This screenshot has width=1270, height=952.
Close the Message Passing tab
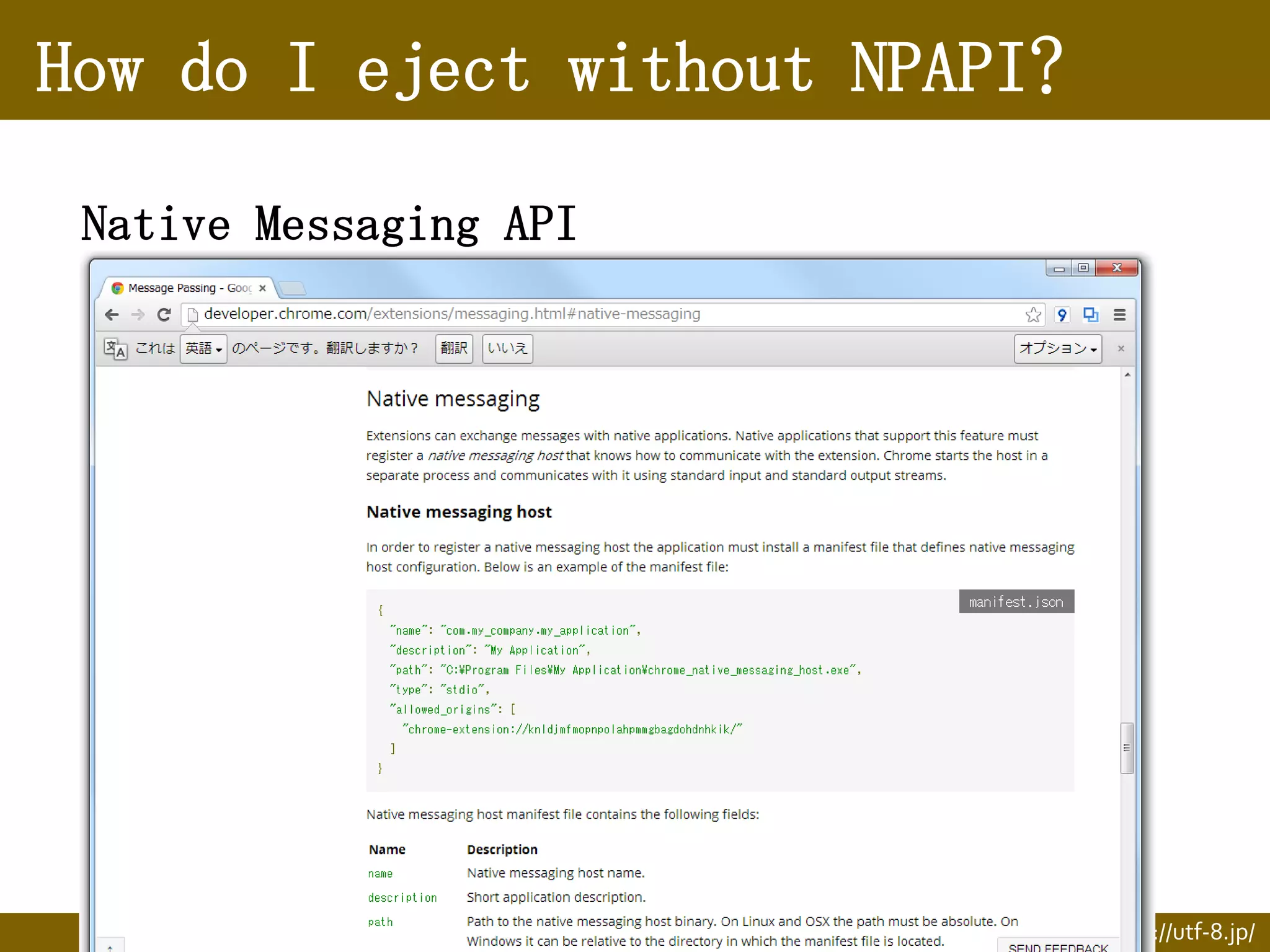pos(262,288)
